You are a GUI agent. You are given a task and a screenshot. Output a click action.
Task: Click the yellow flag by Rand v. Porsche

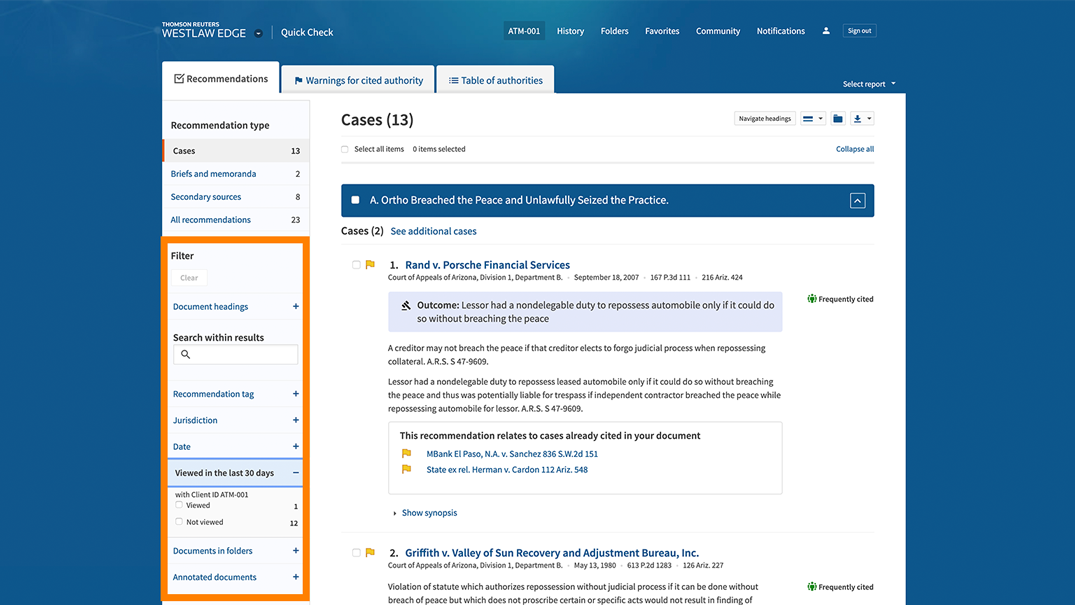click(x=370, y=265)
